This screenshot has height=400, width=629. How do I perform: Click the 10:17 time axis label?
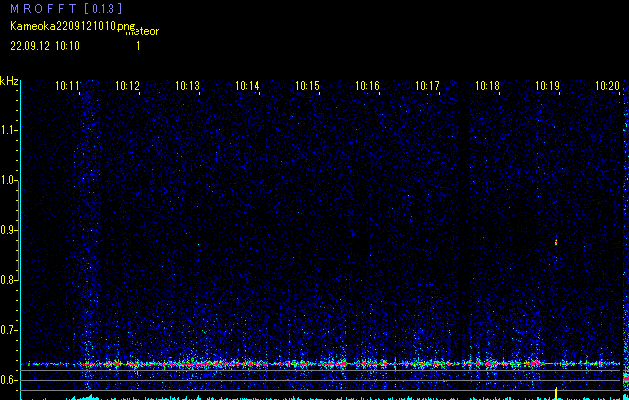pos(427,86)
